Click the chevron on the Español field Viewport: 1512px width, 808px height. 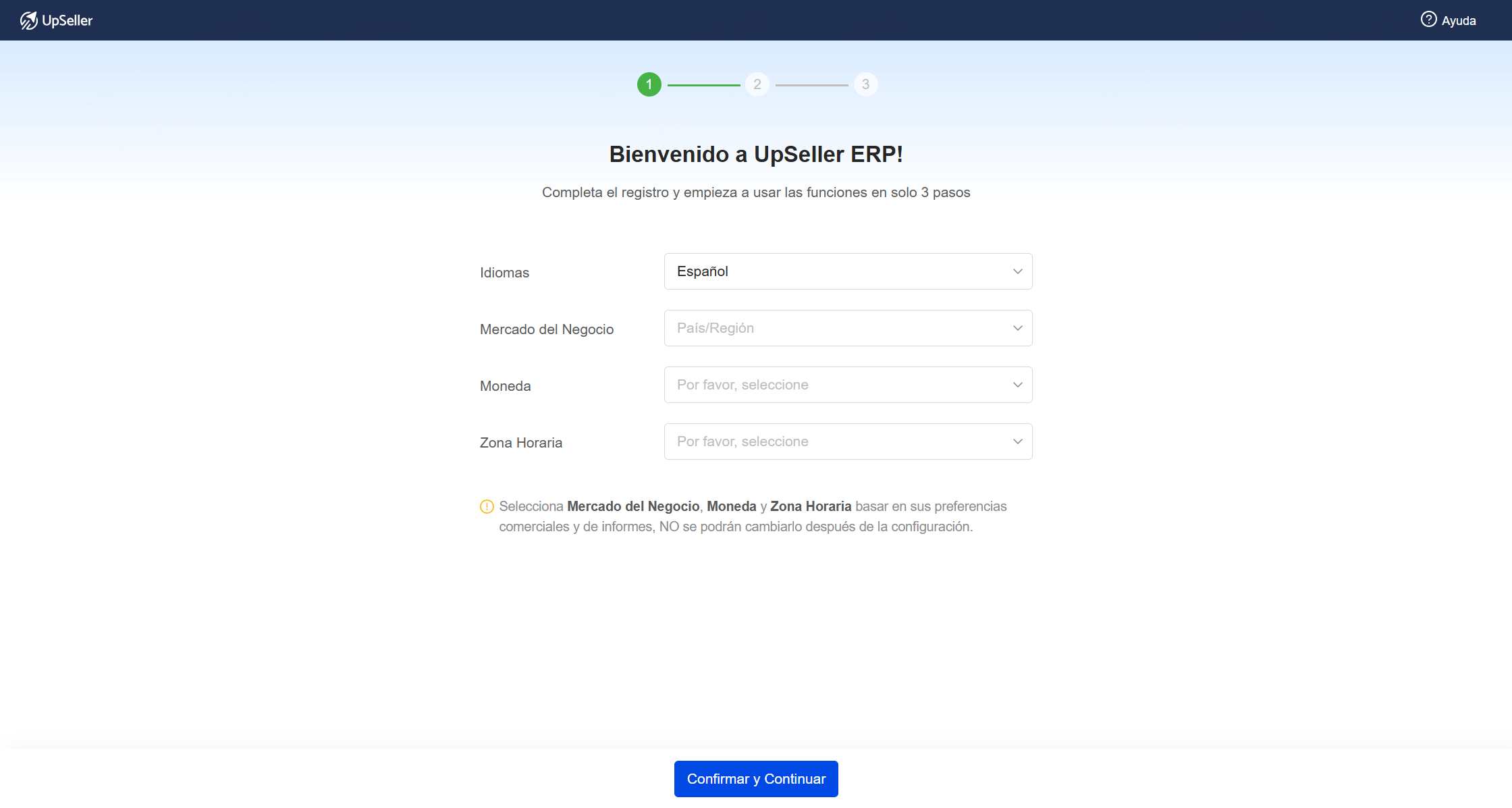(1018, 271)
